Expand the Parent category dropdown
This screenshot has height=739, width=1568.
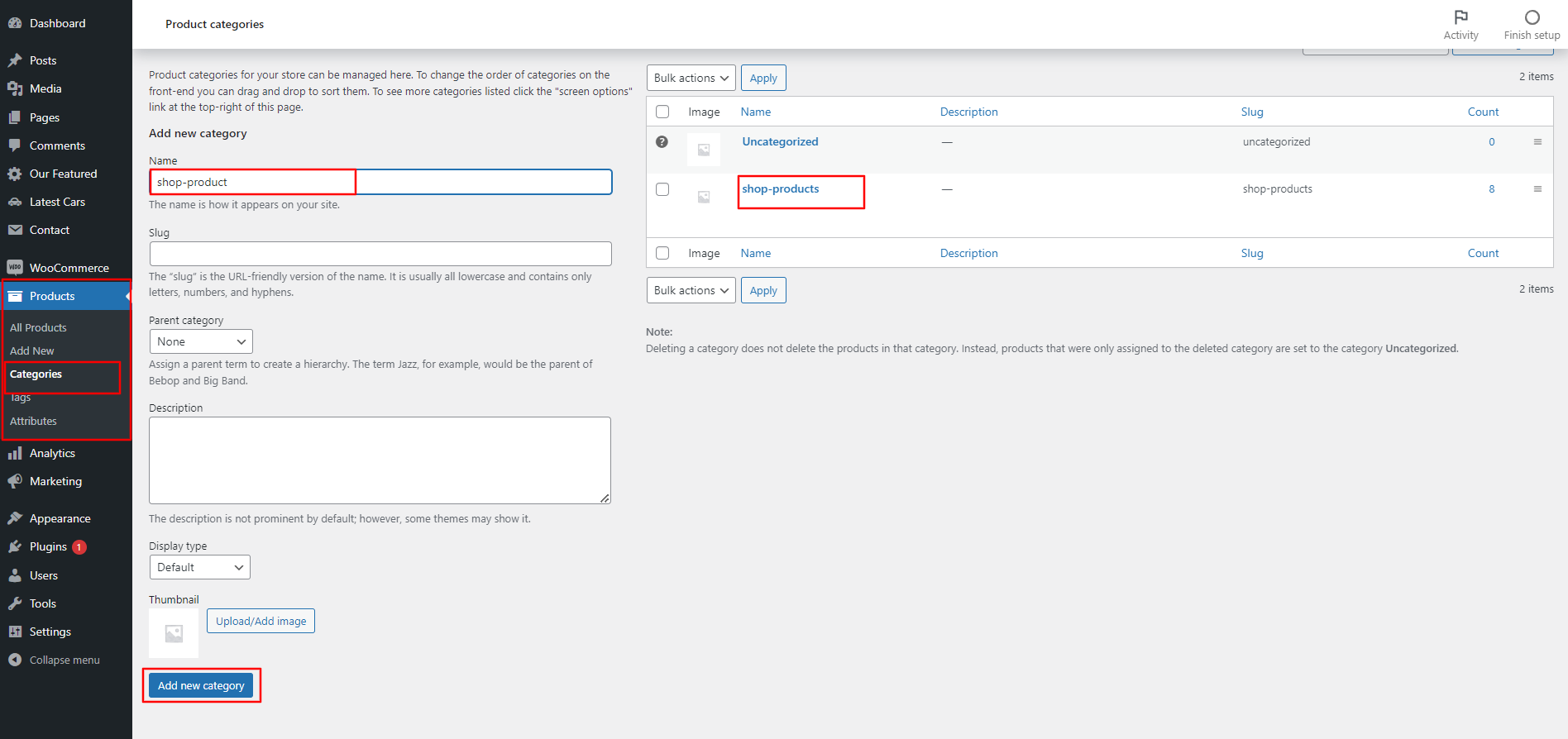click(201, 341)
